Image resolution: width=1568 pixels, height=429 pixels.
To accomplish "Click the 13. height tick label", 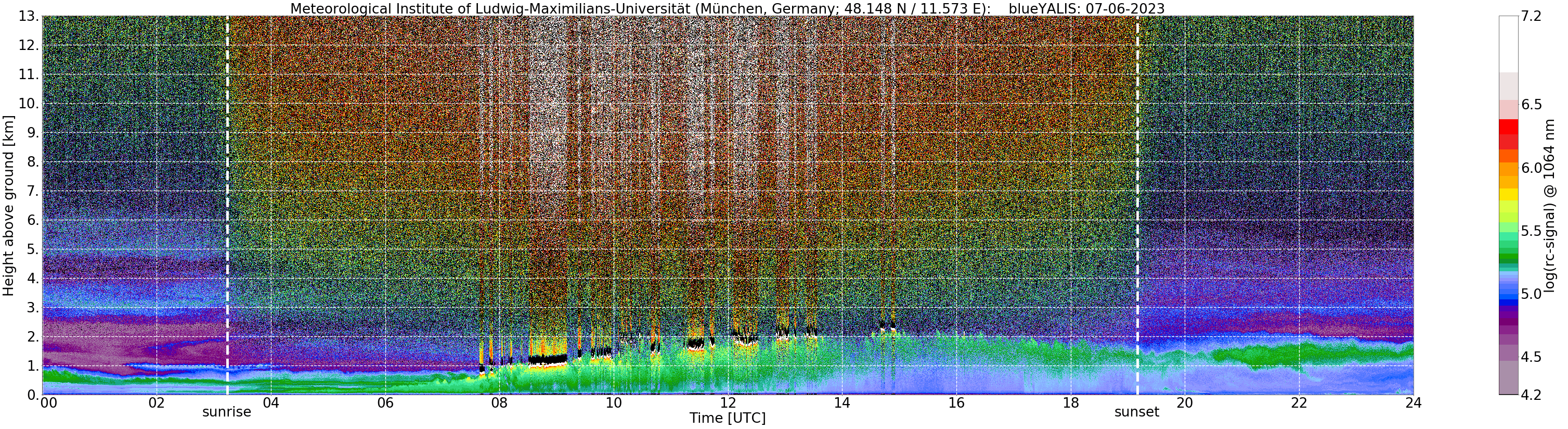I will click(x=28, y=17).
